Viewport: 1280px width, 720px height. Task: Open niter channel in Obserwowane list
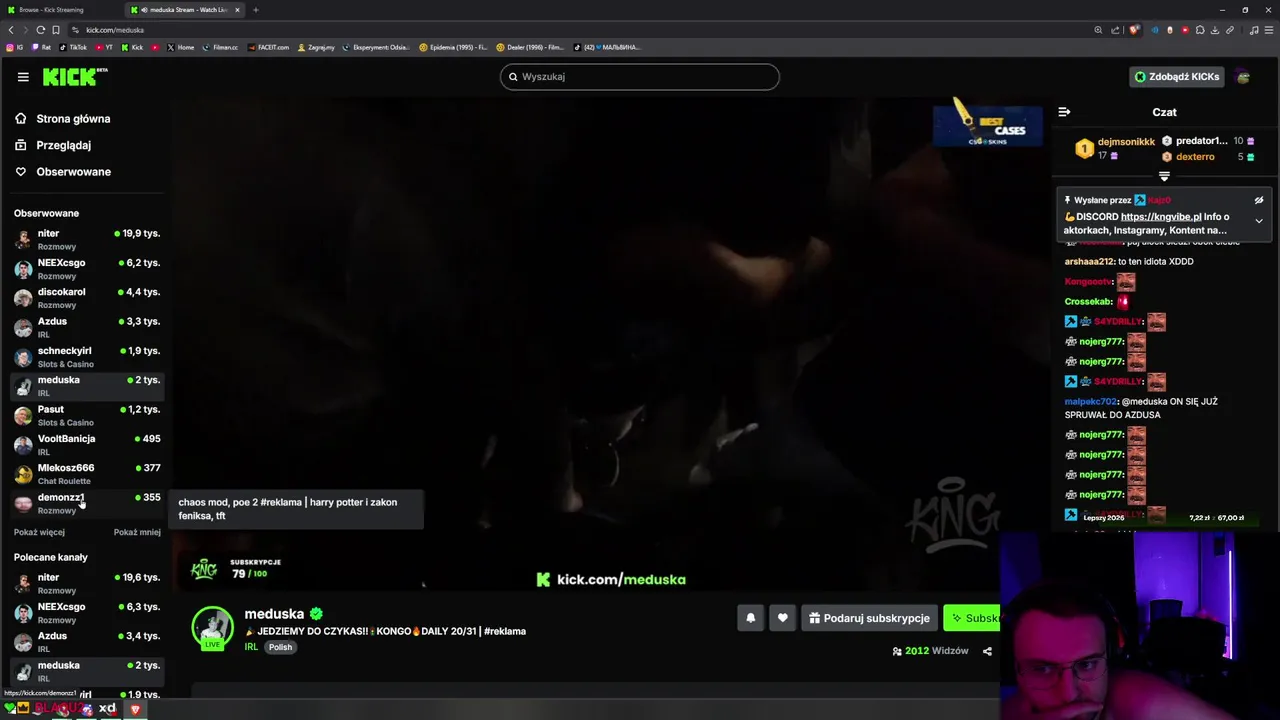pyautogui.click(x=86, y=239)
